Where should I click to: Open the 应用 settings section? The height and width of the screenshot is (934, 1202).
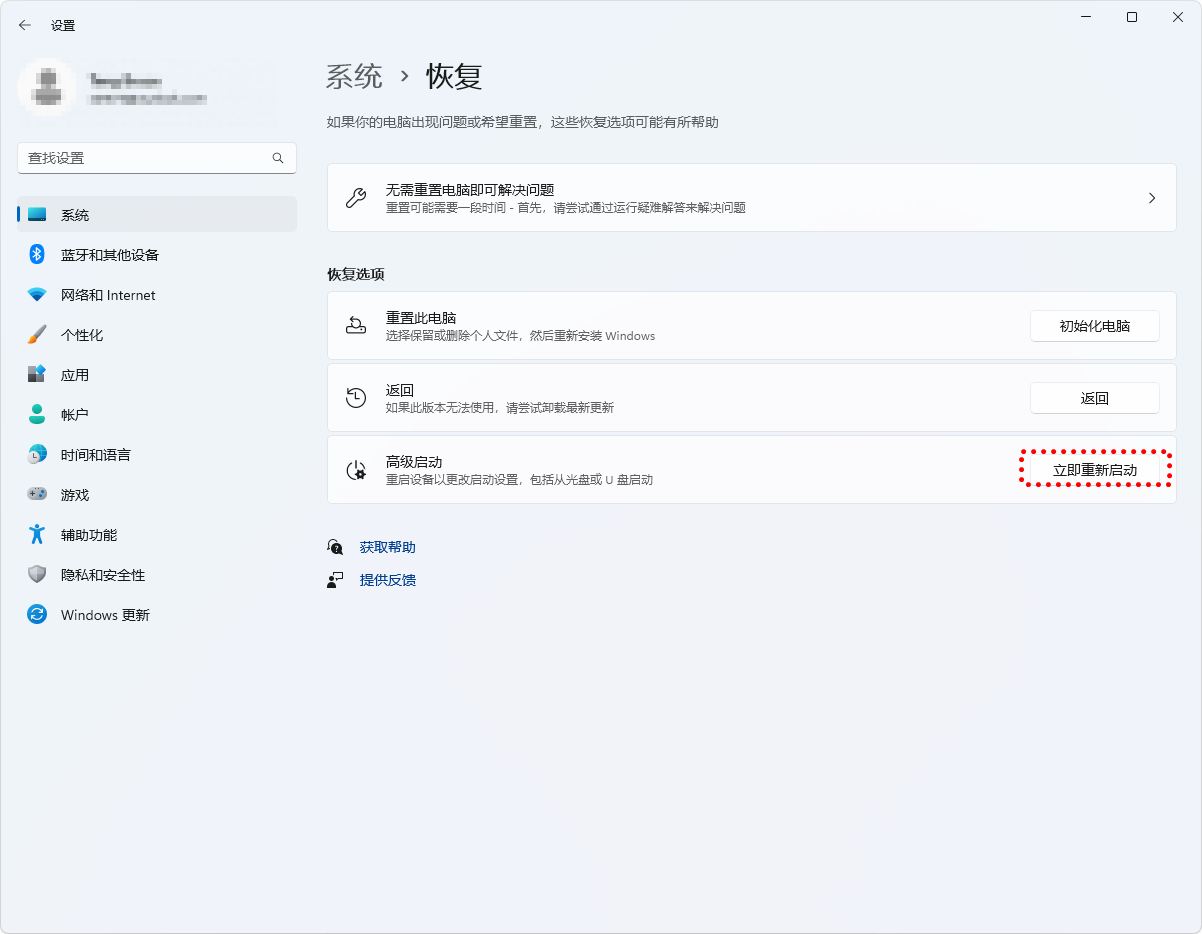75,375
